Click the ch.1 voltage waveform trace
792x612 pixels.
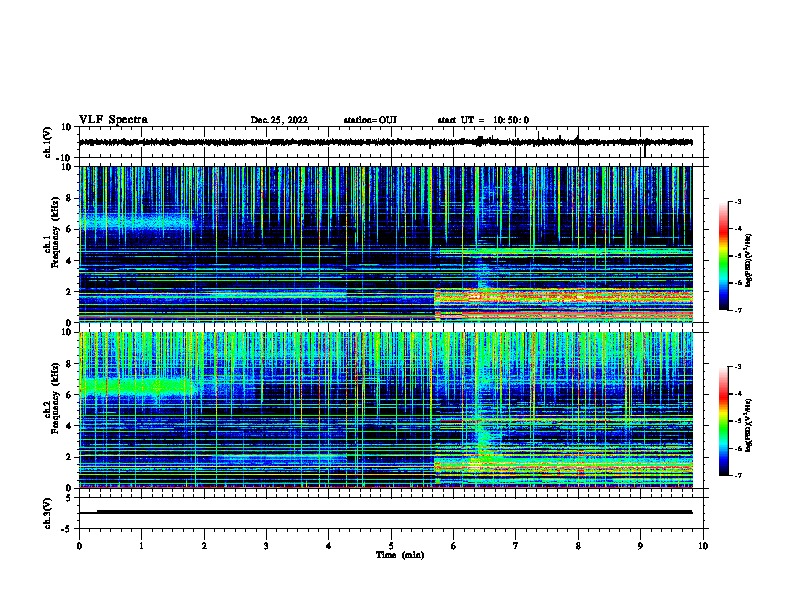[385, 142]
